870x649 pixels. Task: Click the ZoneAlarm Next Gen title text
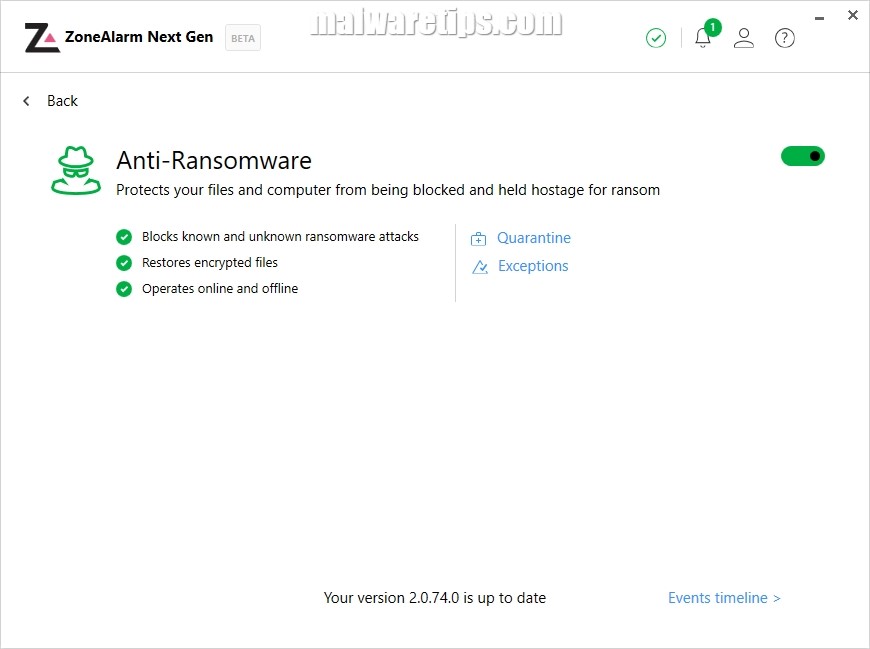click(x=139, y=37)
